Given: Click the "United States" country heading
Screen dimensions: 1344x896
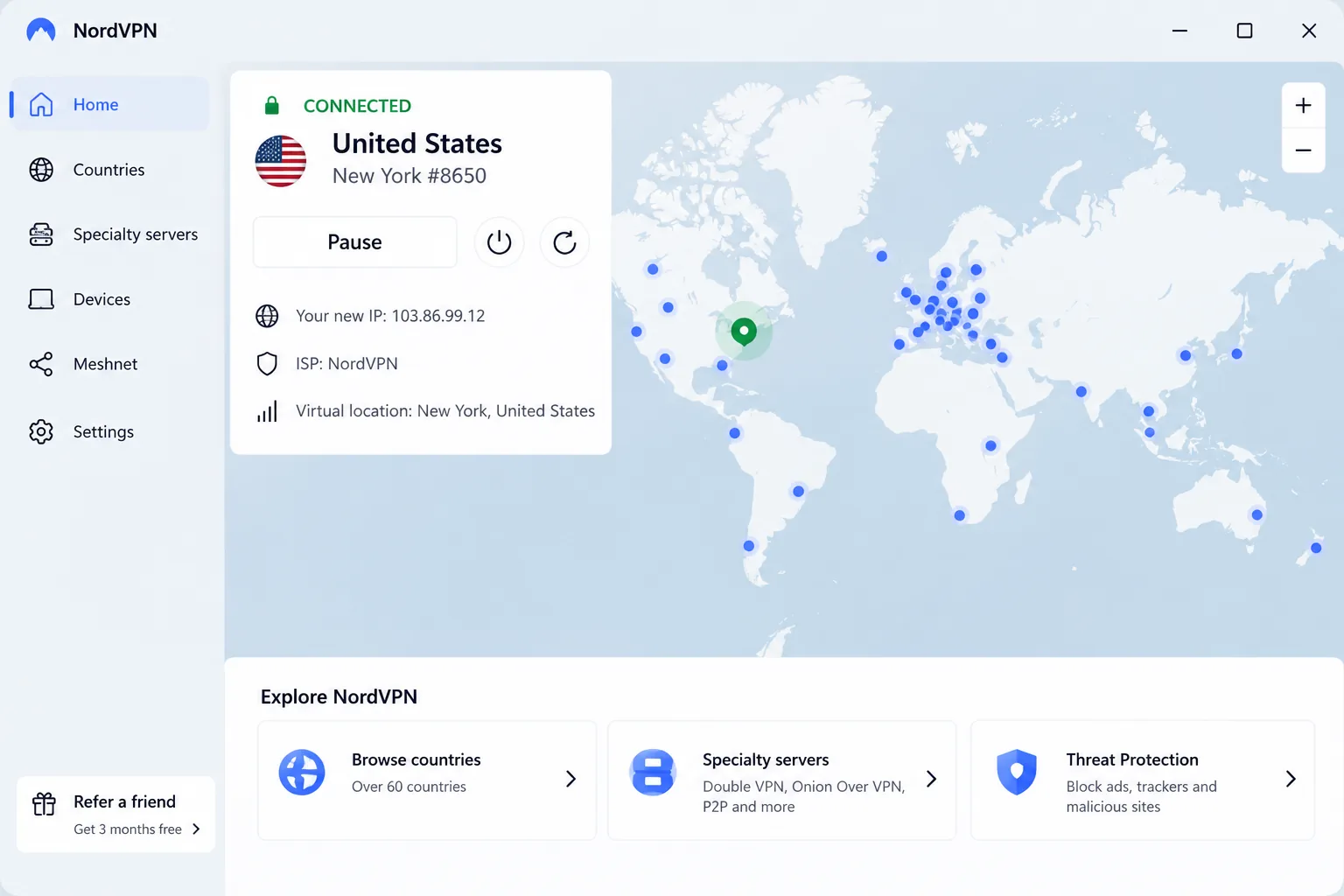Looking at the screenshot, I should [417, 143].
